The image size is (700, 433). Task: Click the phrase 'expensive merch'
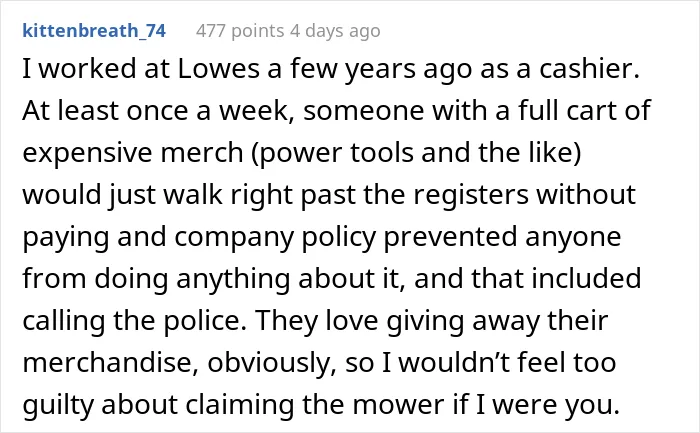coord(133,153)
